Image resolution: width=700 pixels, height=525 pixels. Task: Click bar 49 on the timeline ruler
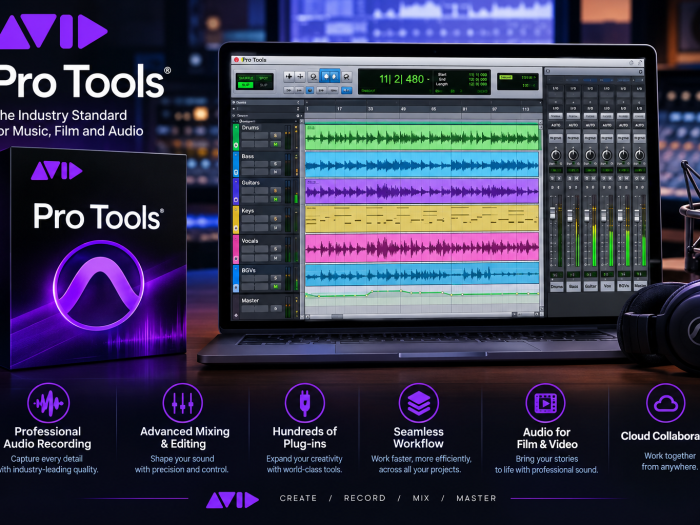coord(403,109)
